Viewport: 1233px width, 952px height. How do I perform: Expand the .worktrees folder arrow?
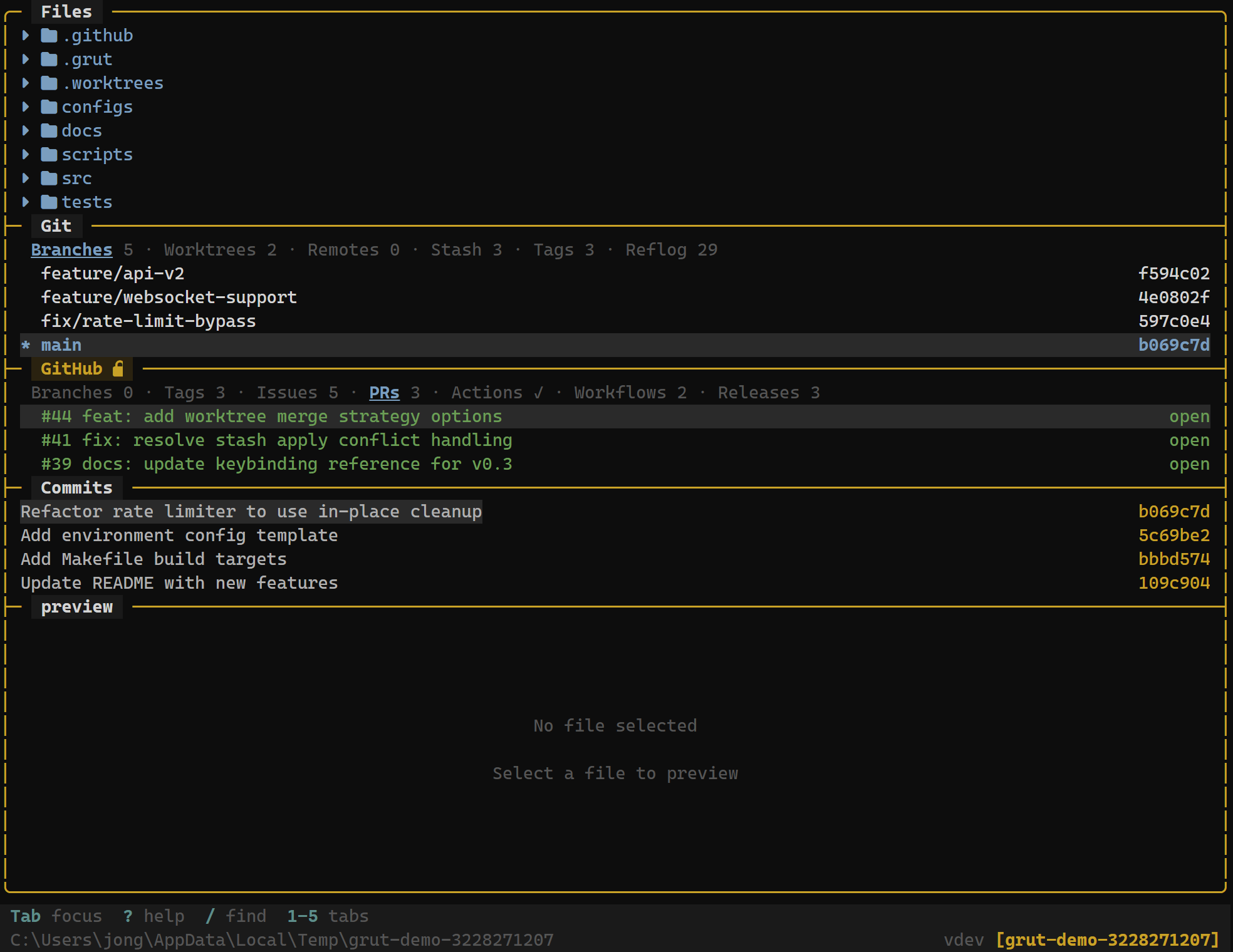(26, 83)
